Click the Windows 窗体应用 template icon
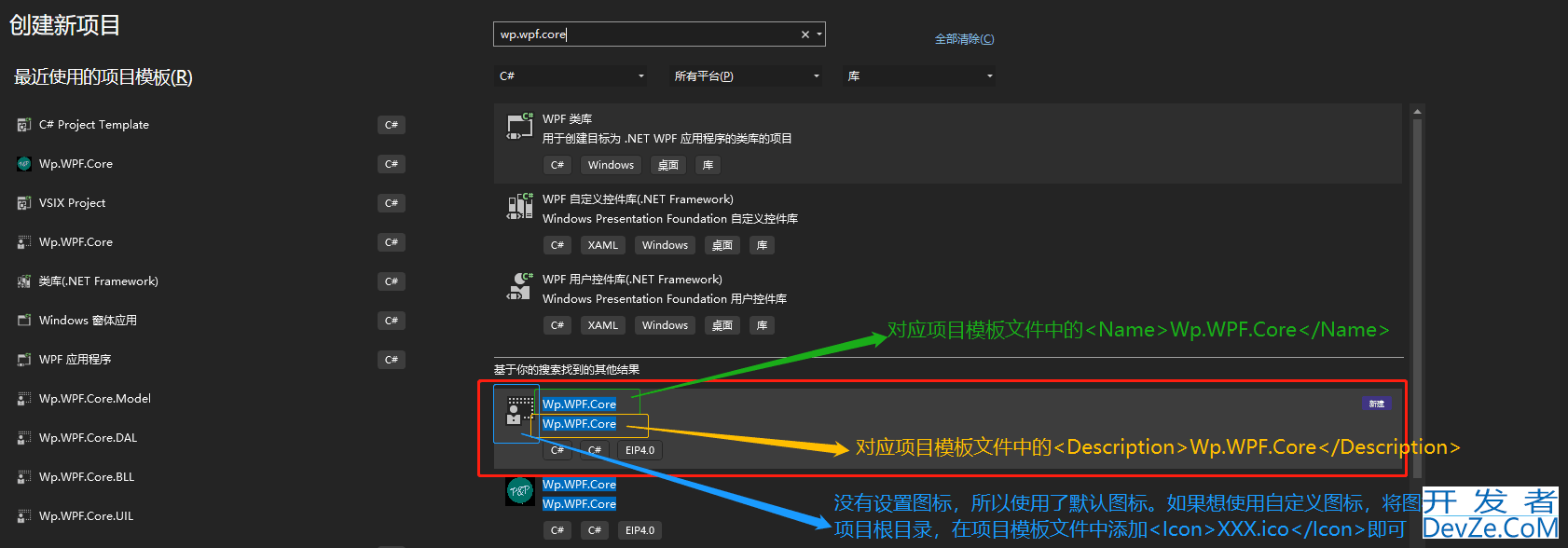The height and width of the screenshot is (548, 1568). (x=24, y=321)
